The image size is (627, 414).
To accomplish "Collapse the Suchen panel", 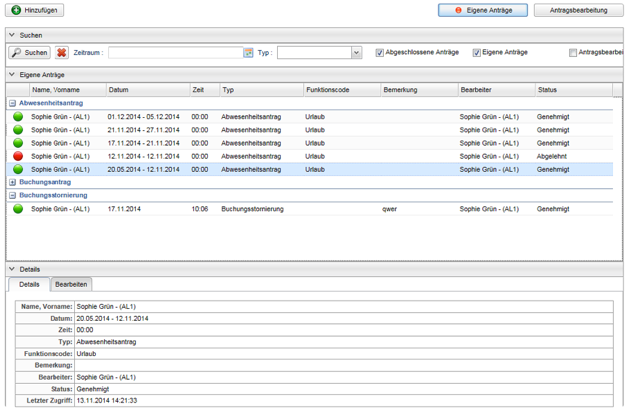I will coord(12,34).
